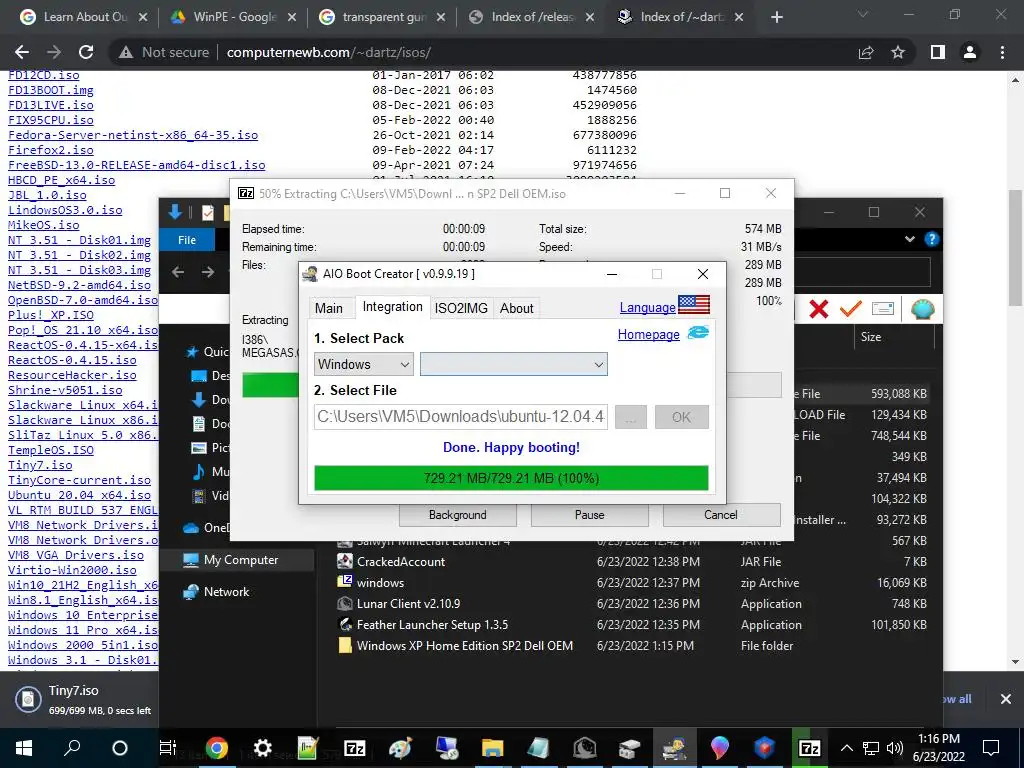Open a new Chrome tab

click(776, 17)
